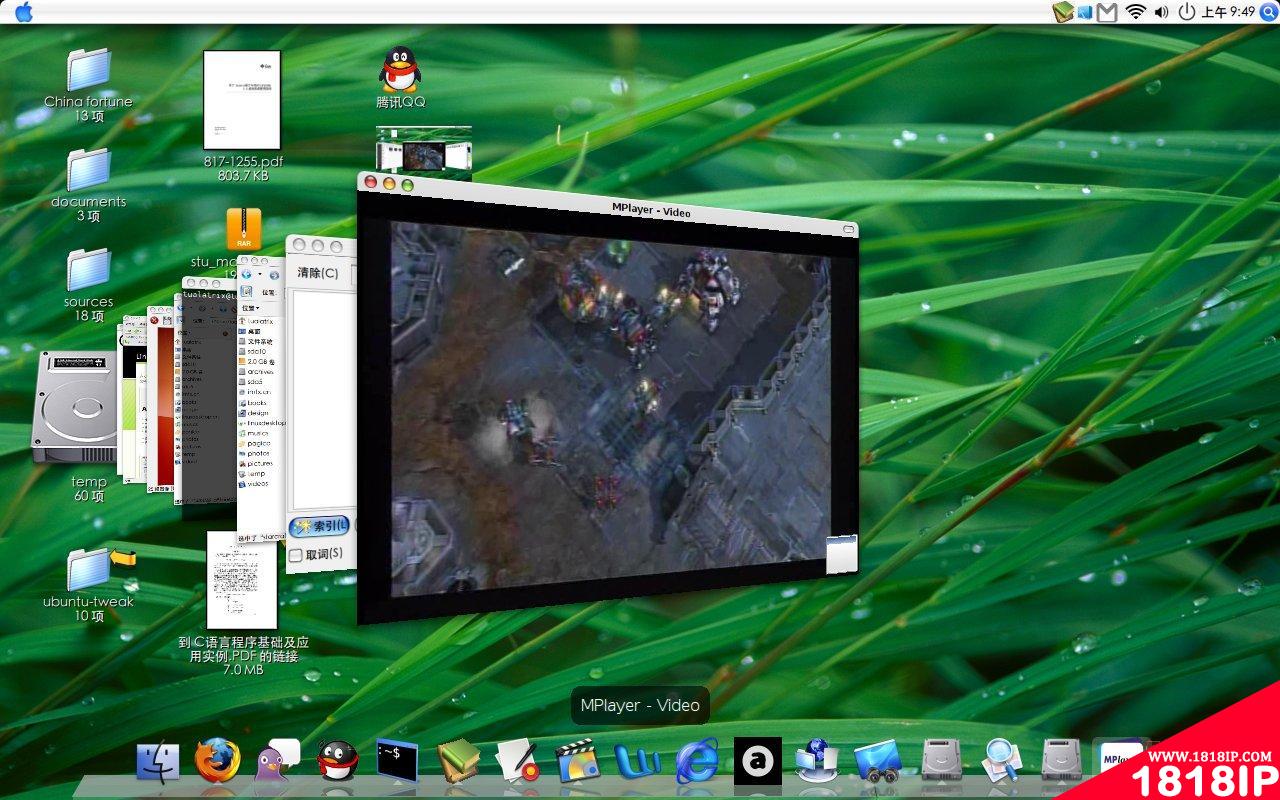Select the temp hard drive icon
Screen dimensions: 1280x800
pos(75,408)
